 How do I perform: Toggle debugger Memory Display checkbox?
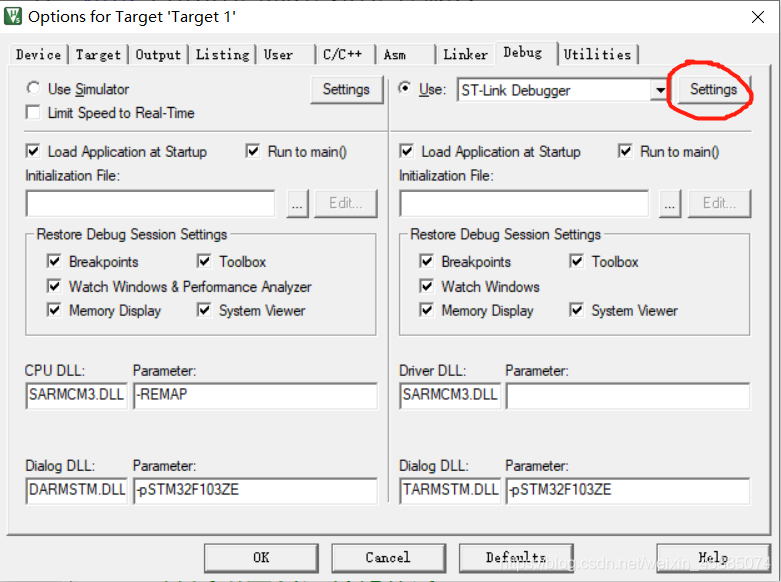click(426, 310)
